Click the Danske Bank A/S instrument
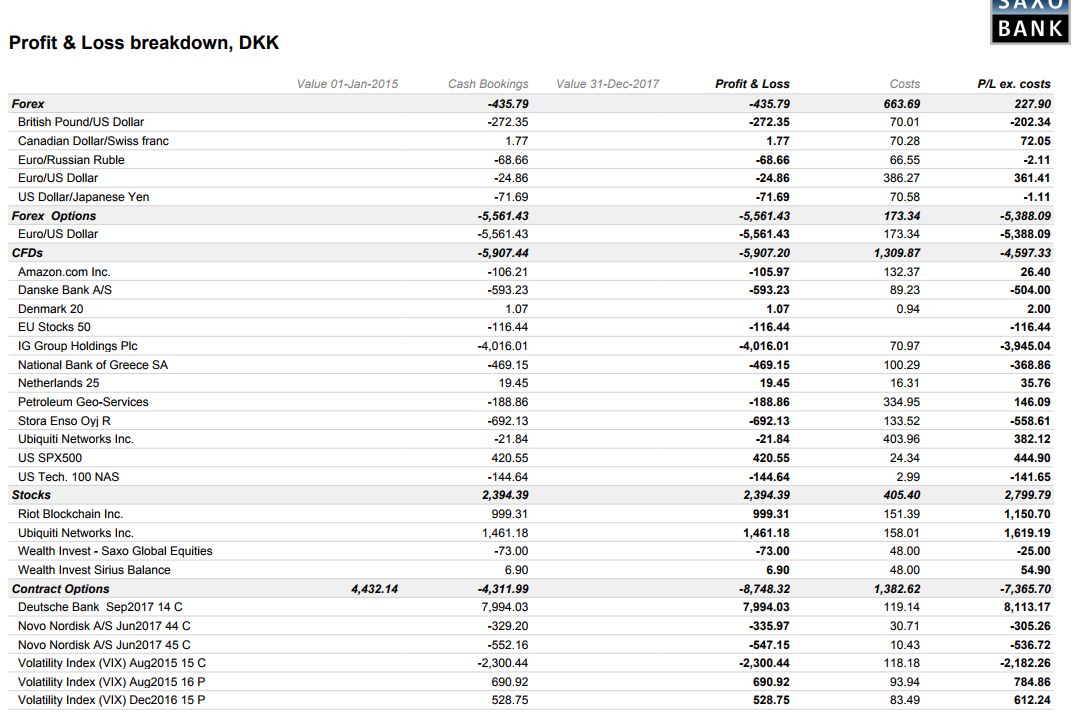This screenshot has width=1073, height=717. tap(65, 290)
